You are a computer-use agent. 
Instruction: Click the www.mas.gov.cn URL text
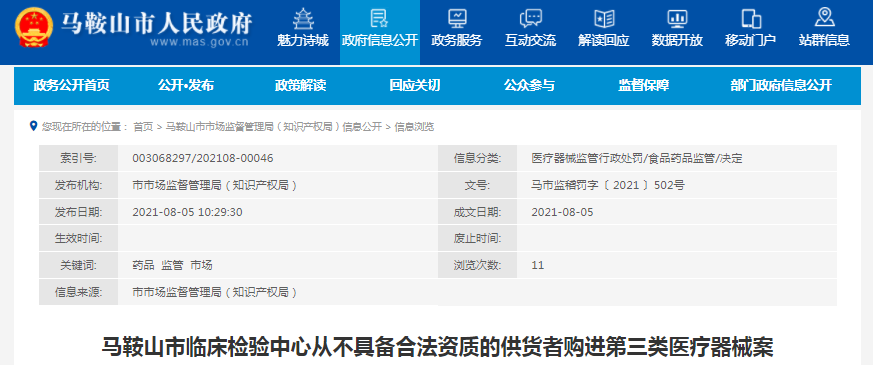199,42
